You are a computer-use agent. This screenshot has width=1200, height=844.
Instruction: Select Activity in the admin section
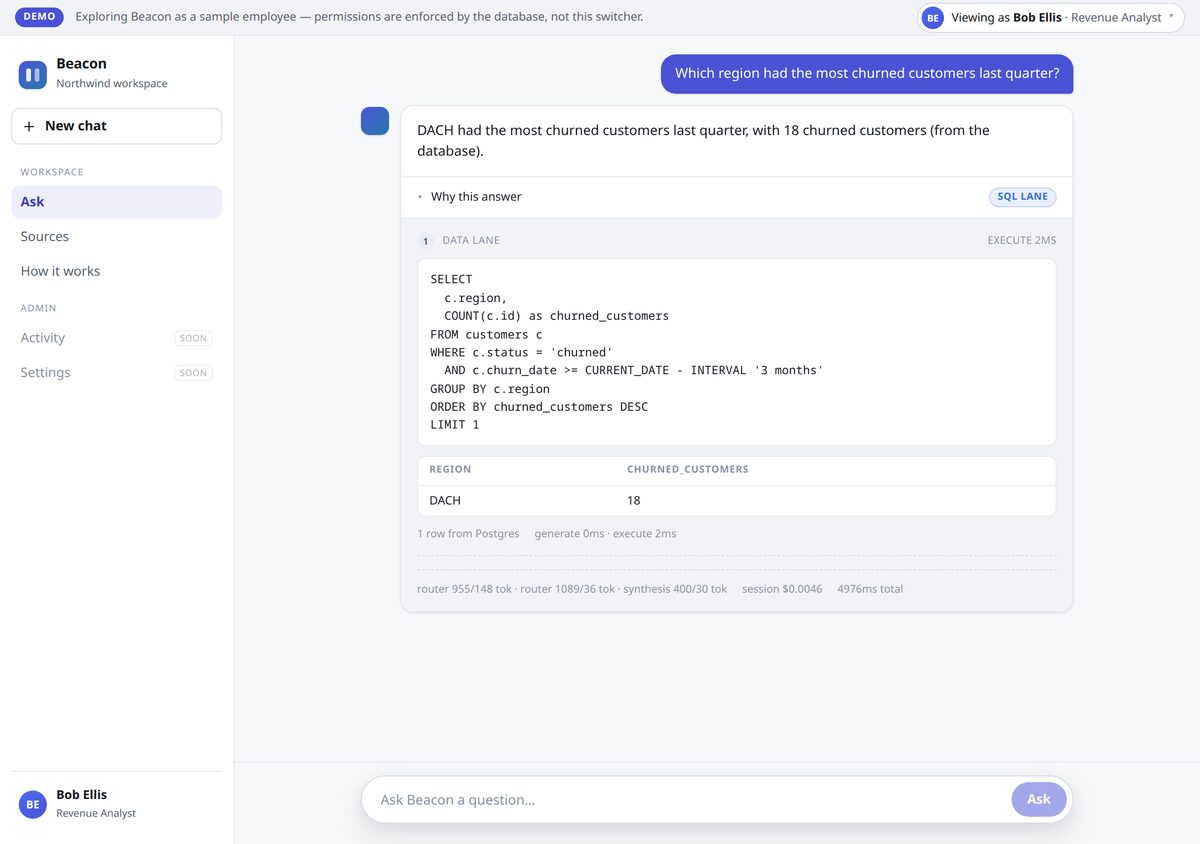[x=117, y=338]
